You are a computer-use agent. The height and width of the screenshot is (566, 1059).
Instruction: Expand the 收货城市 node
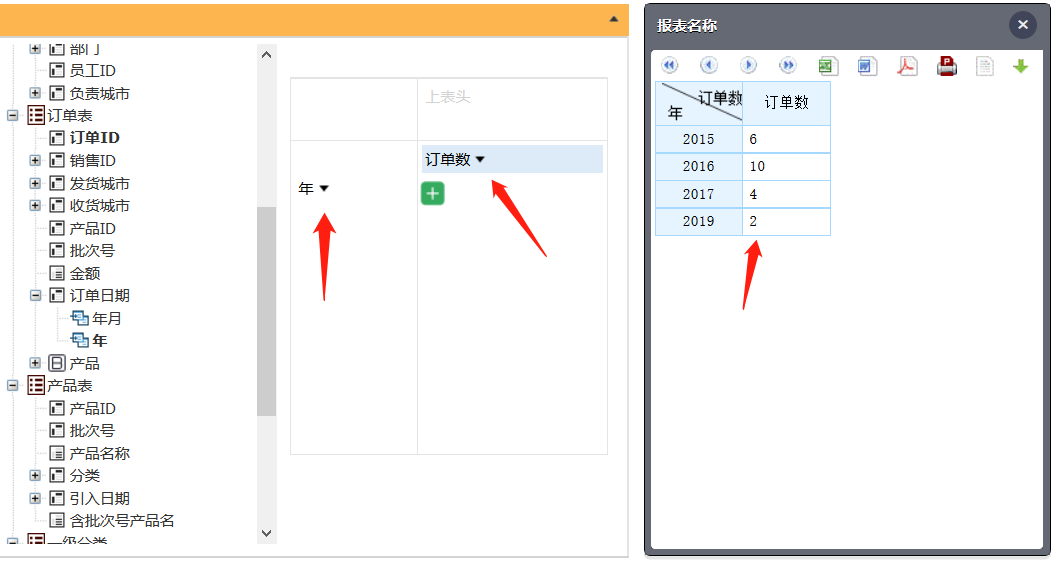[35, 205]
